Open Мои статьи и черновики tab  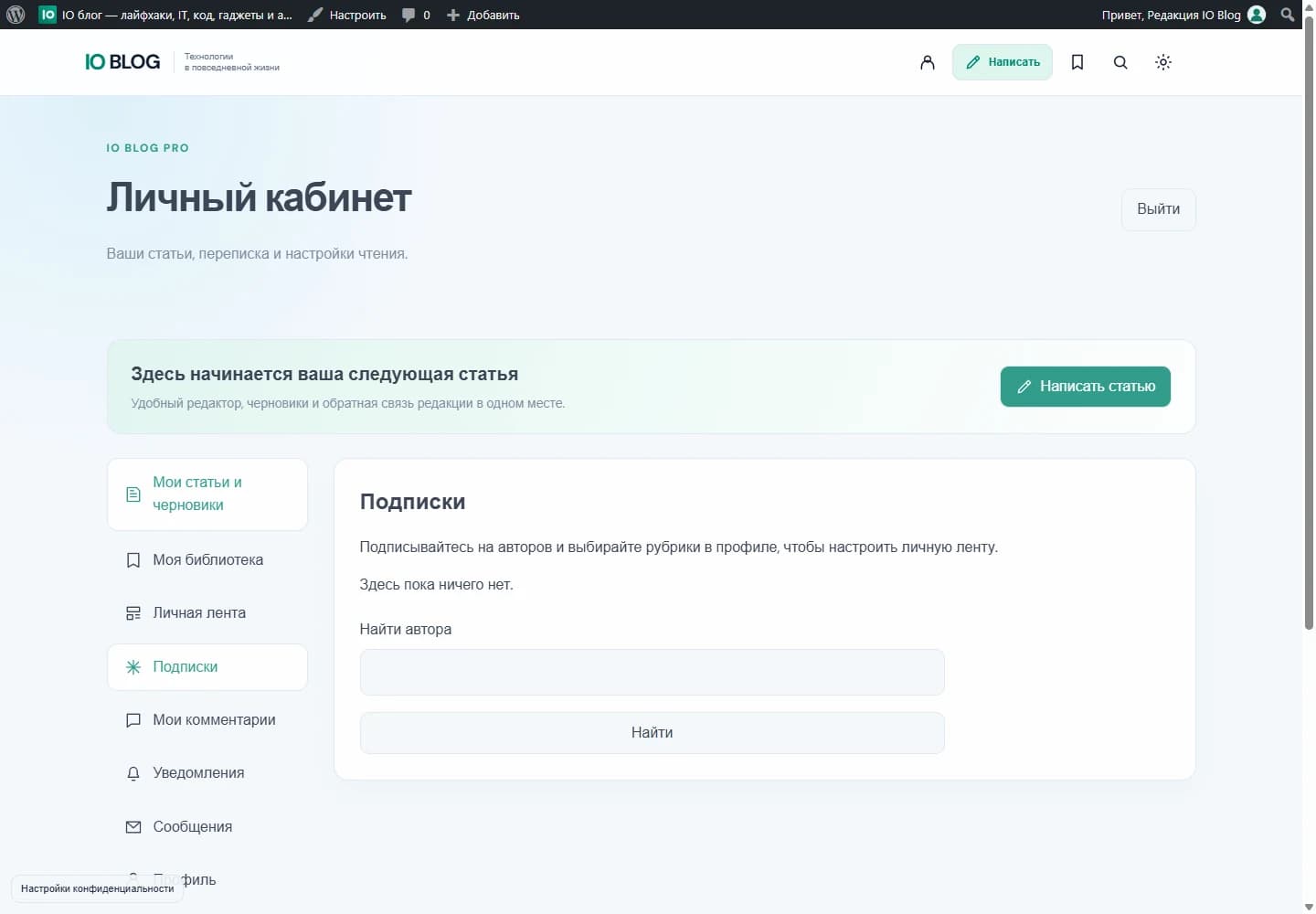pyautogui.click(x=207, y=494)
